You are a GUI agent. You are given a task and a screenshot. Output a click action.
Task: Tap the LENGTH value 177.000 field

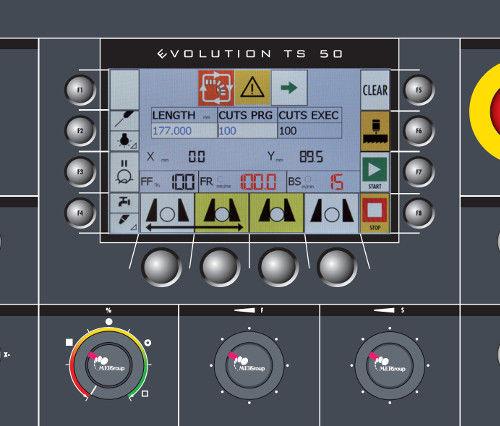pyautogui.click(x=184, y=131)
